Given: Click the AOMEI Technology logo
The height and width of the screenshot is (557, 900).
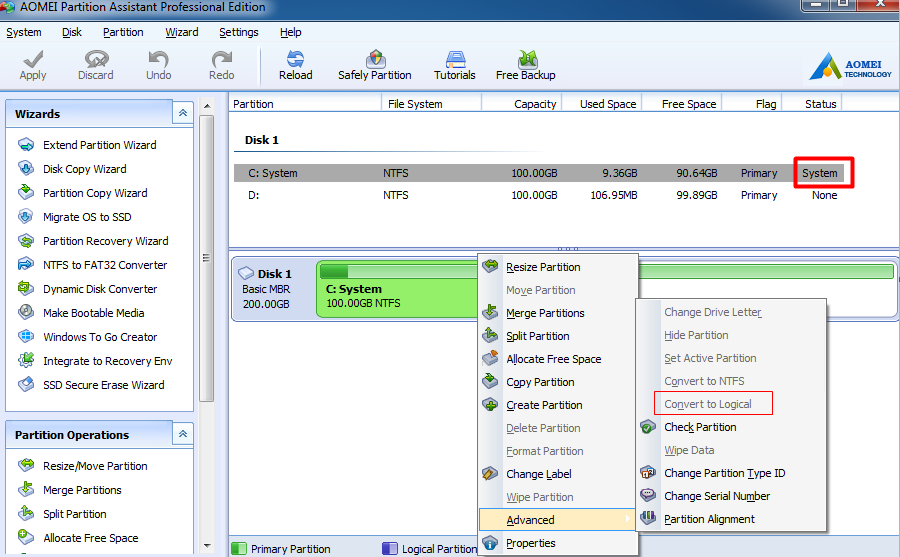Looking at the screenshot, I should pos(851,66).
